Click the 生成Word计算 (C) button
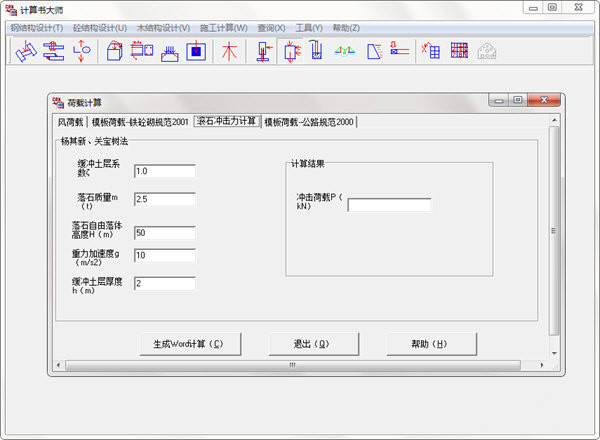Screen dimensions: 600x440 (x=190, y=344)
